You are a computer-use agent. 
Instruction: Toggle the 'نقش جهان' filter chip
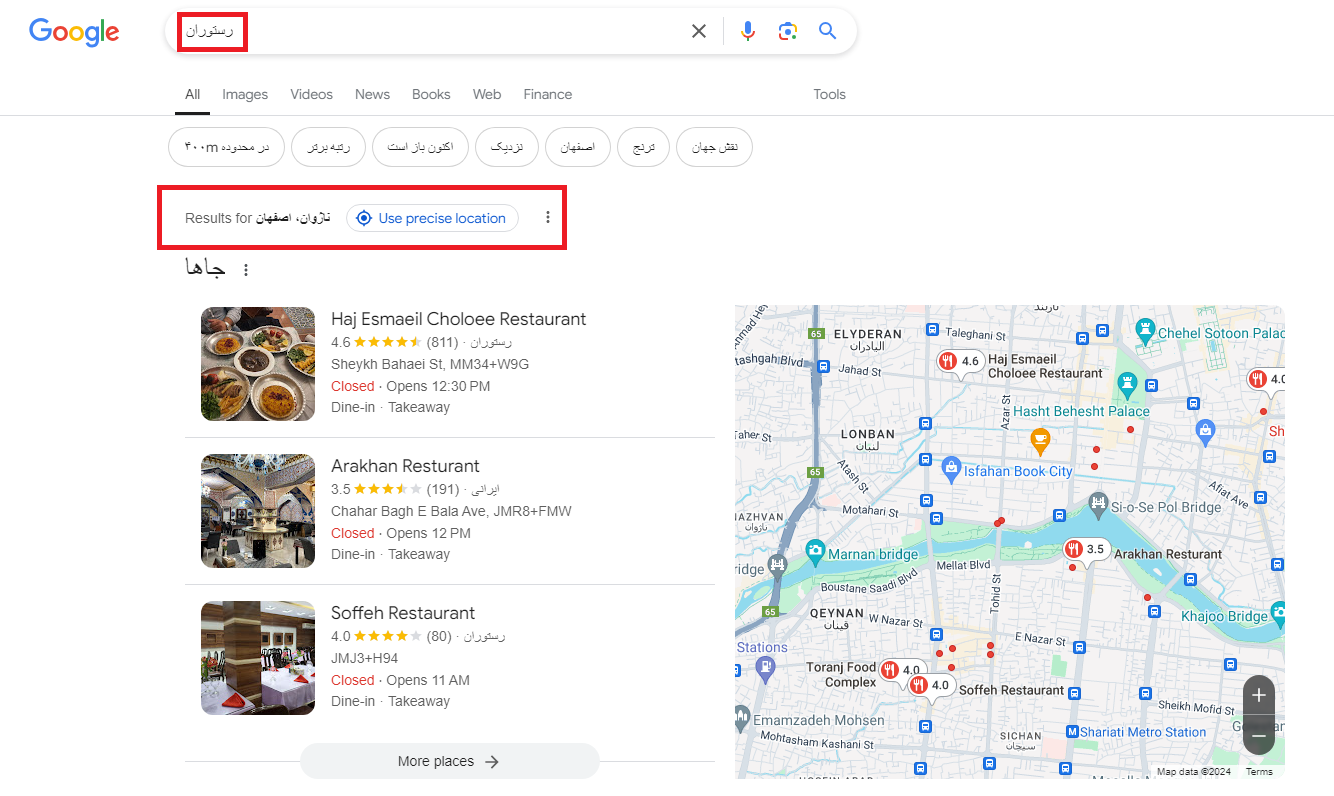click(714, 147)
